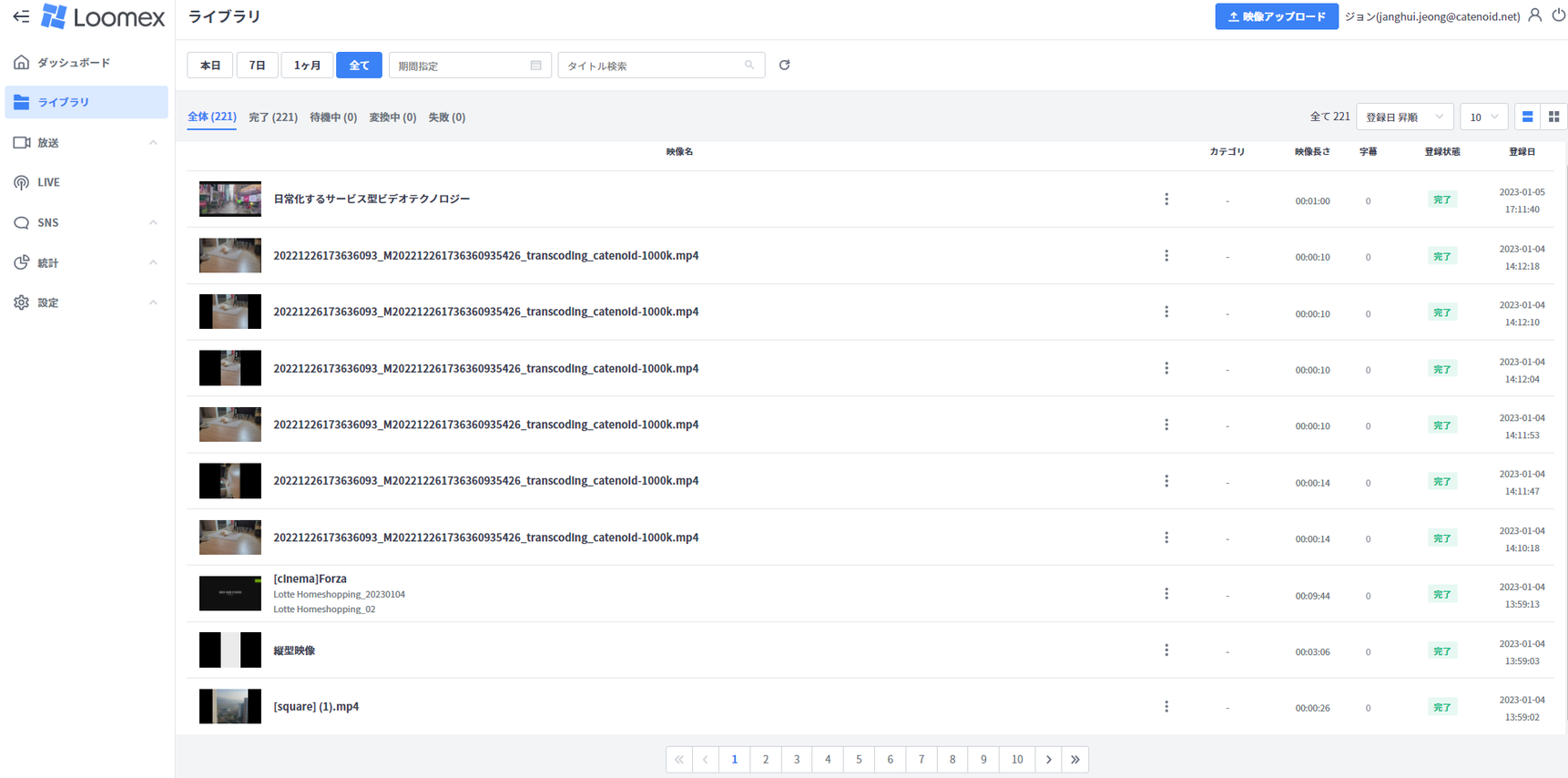Switch to list view layout
The width and height of the screenshot is (1568, 778).
point(1527,117)
